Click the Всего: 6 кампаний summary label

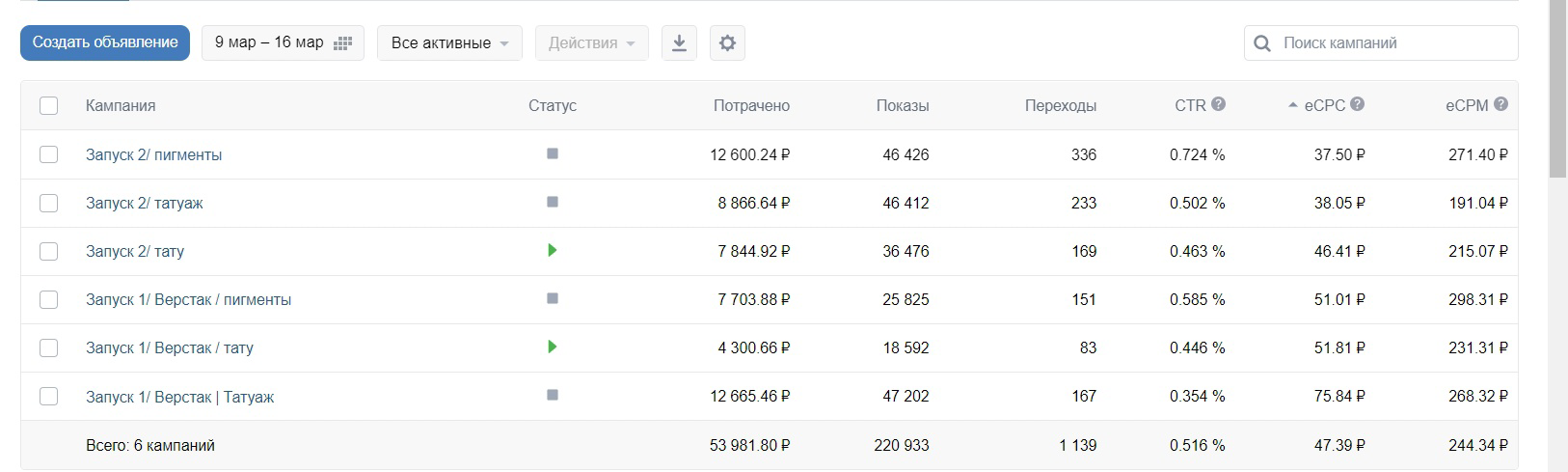150,445
